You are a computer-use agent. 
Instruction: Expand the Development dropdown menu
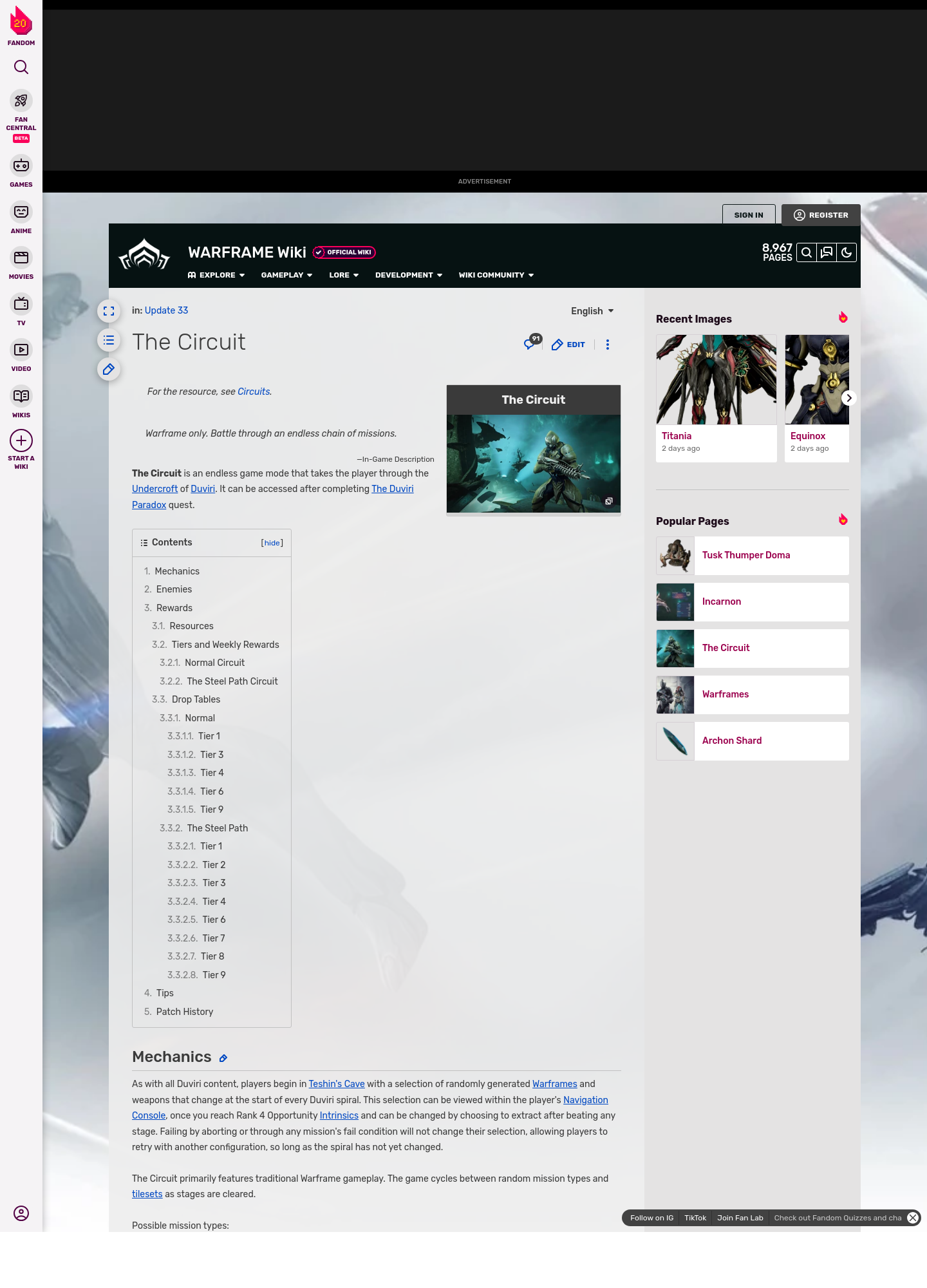(x=409, y=275)
